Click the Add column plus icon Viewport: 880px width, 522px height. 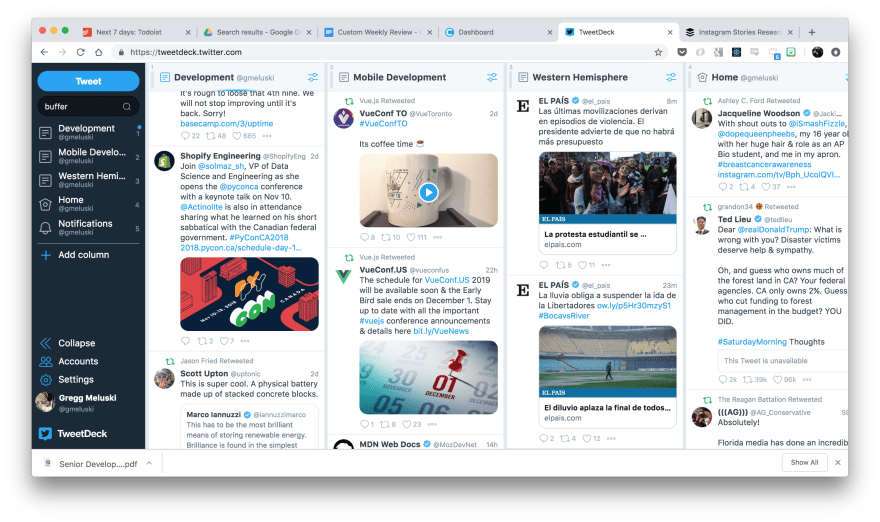point(45,255)
